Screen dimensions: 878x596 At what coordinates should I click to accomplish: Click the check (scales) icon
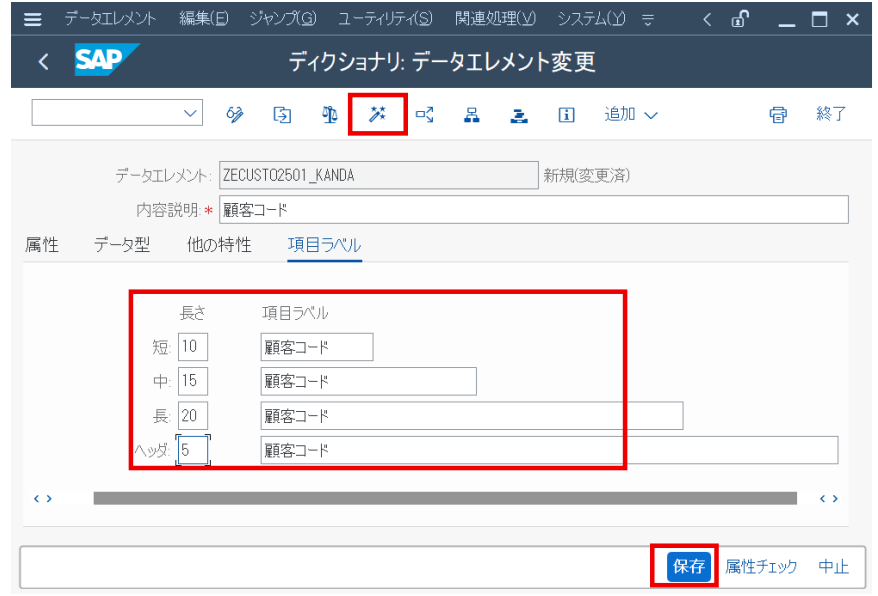click(329, 115)
